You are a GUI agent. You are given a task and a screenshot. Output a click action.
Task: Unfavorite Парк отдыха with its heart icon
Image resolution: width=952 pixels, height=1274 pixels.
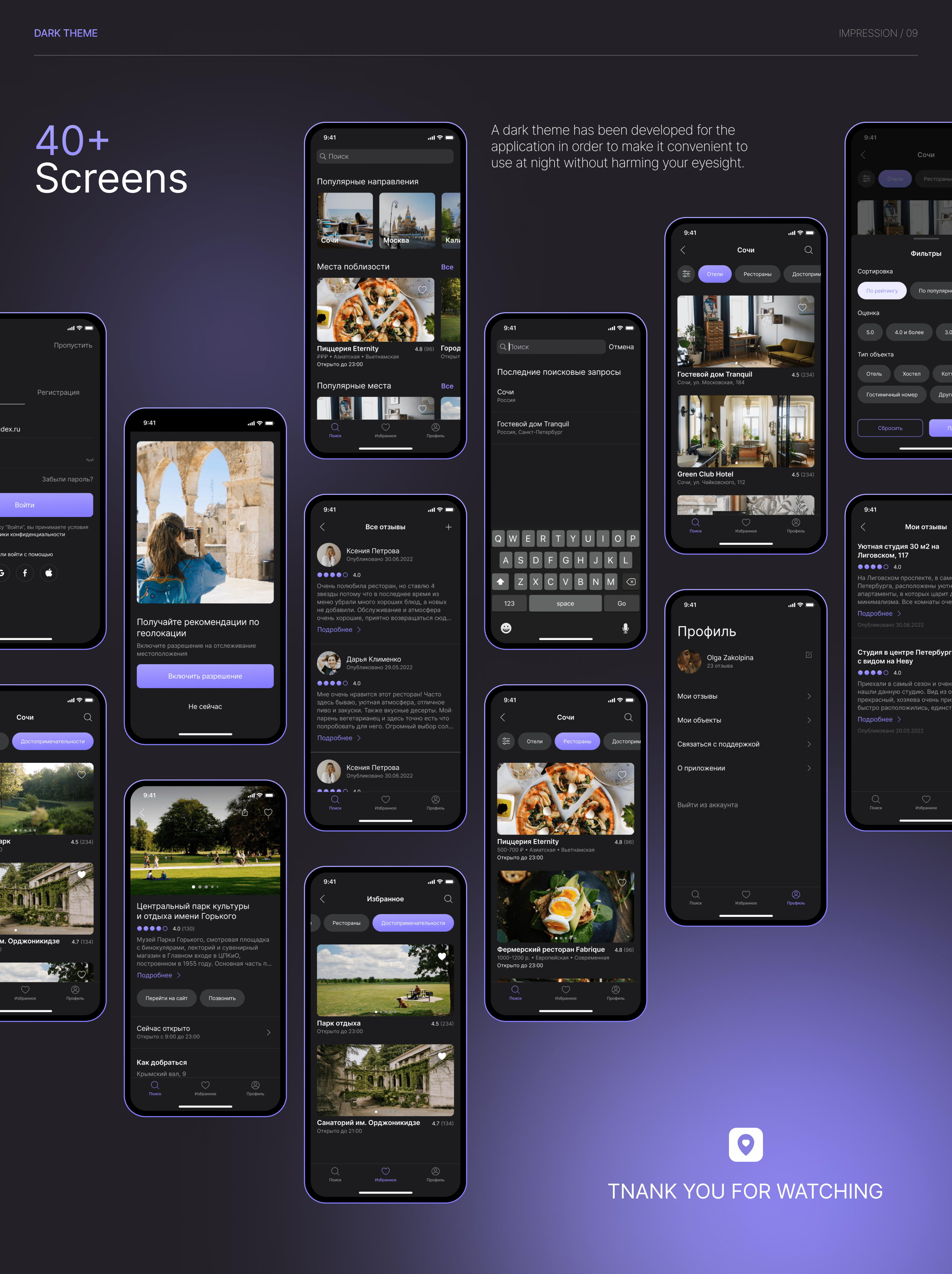pos(442,957)
